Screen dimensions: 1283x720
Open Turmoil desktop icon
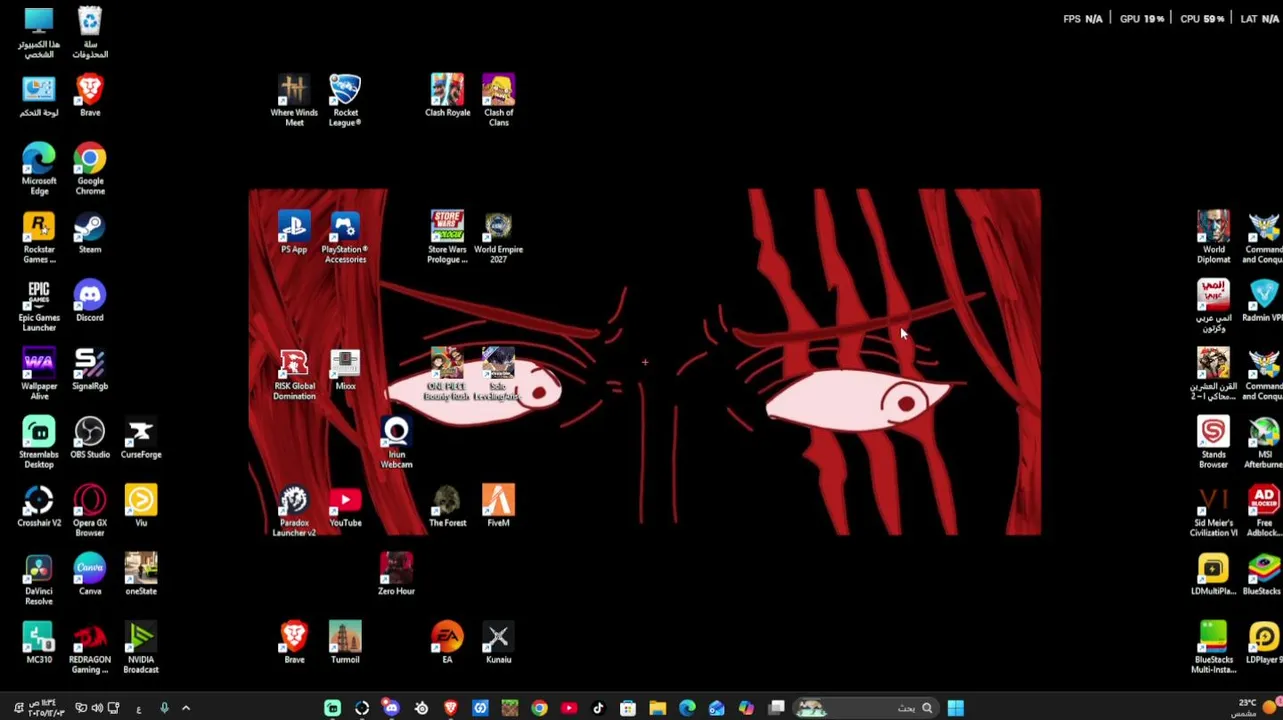click(345, 643)
